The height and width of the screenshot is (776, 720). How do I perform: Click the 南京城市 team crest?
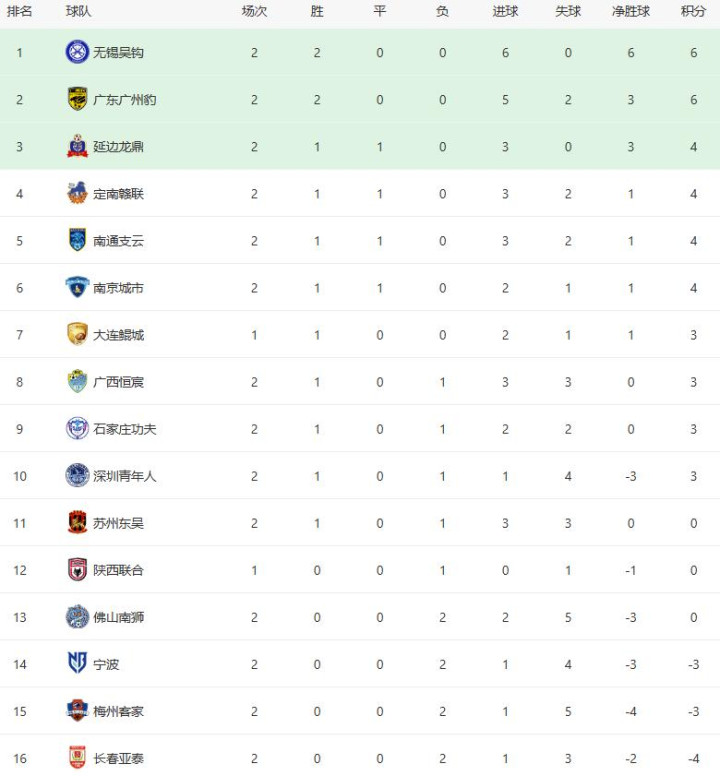tap(77, 287)
